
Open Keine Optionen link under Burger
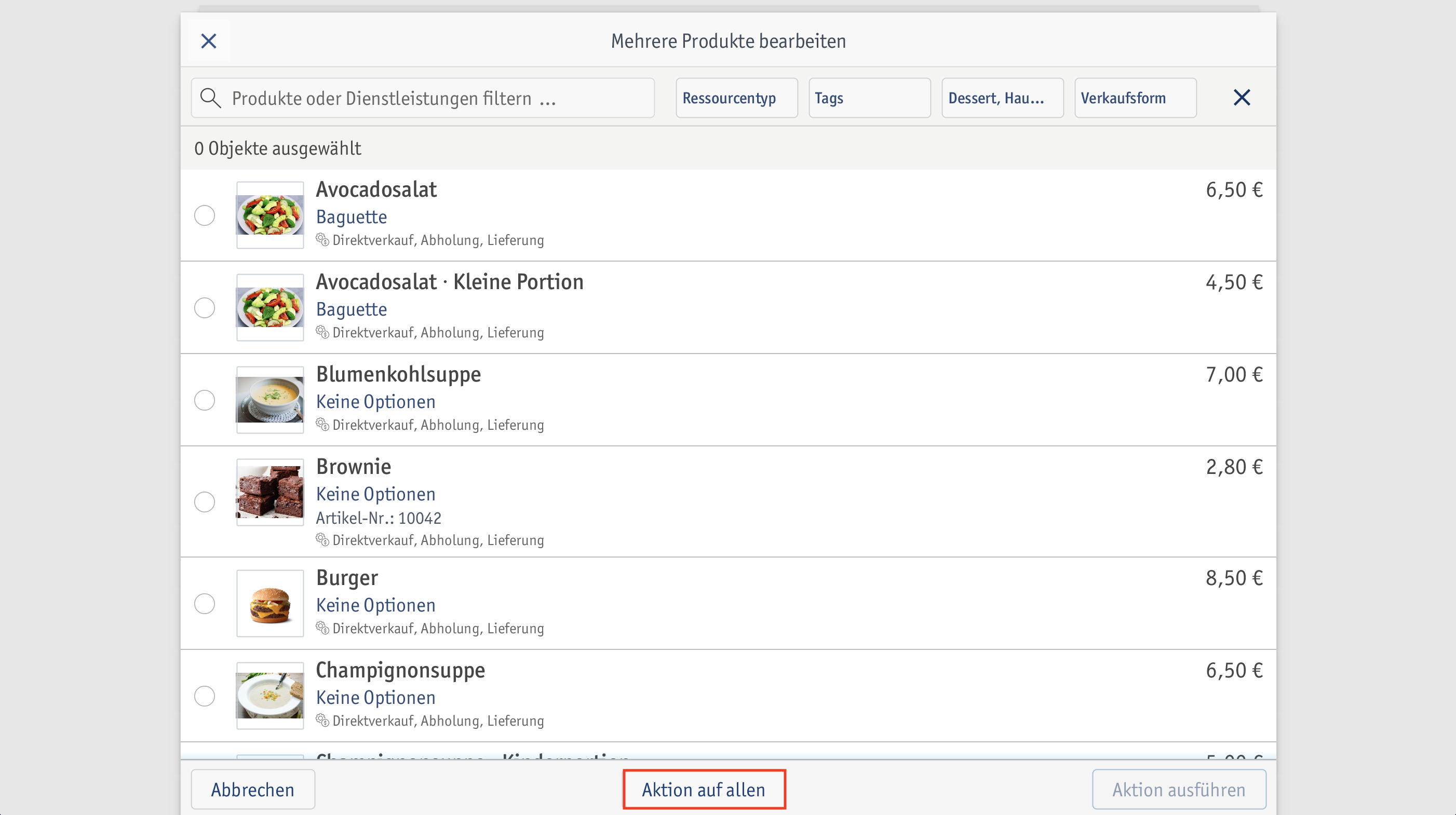(x=375, y=605)
